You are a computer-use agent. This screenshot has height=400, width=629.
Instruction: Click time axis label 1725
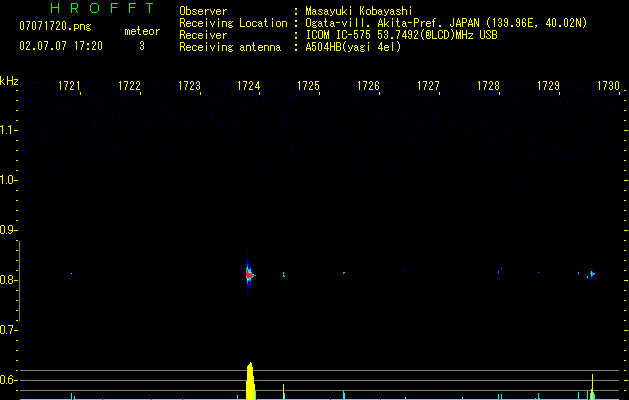308,86
